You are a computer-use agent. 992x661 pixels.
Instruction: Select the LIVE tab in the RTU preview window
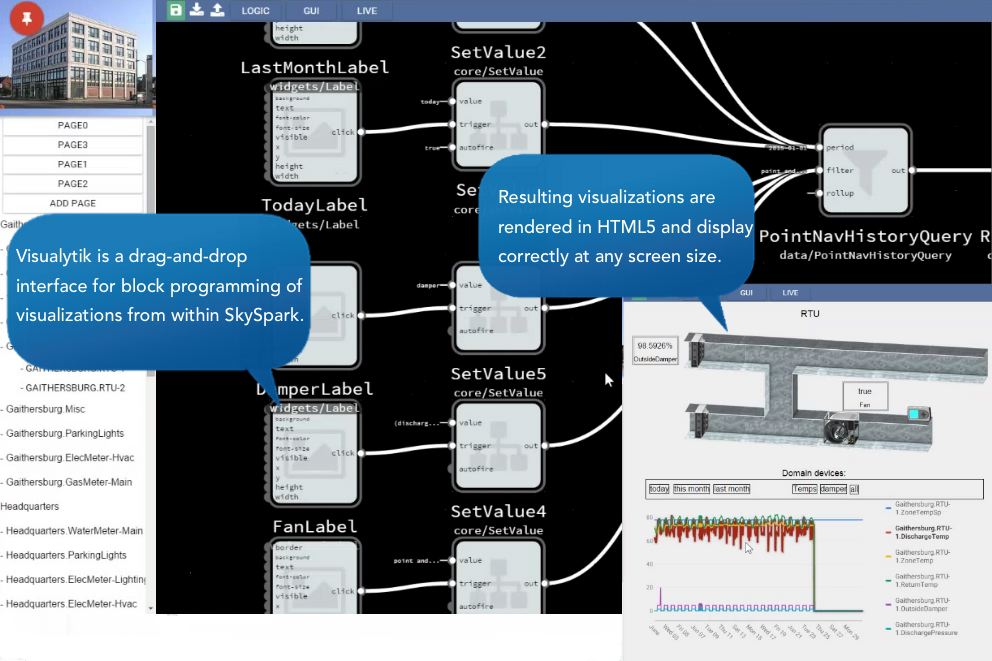click(x=790, y=292)
